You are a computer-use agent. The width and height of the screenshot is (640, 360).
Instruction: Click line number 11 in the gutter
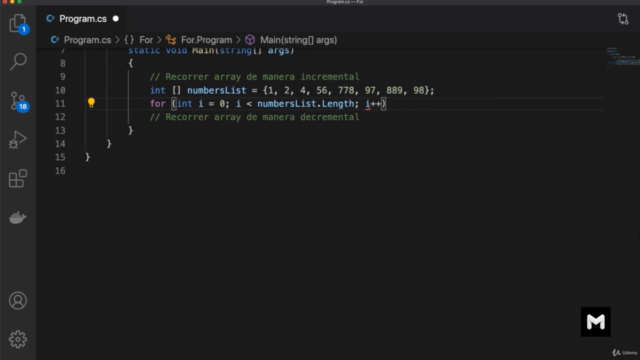[60, 104]
